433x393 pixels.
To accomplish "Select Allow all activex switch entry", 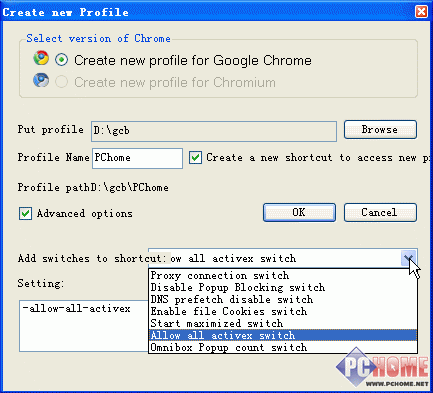I will [x=283, y=335].
